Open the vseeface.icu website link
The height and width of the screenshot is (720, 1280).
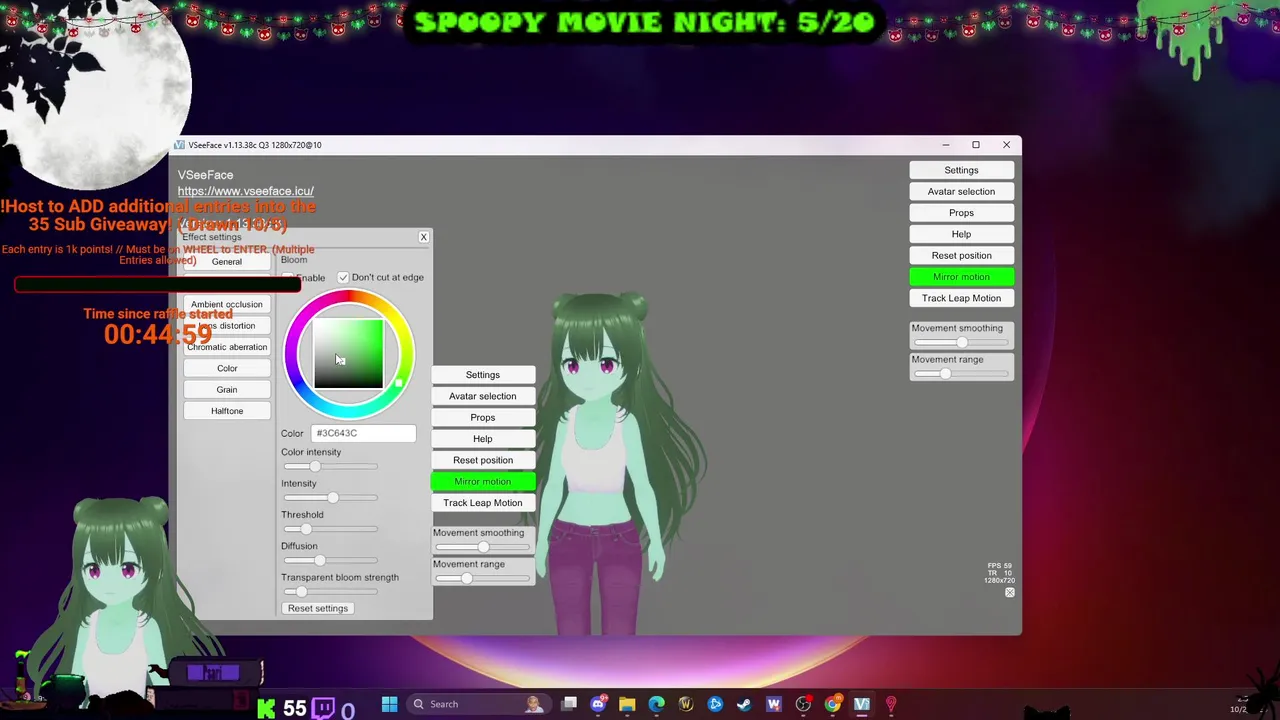(246, 191)
